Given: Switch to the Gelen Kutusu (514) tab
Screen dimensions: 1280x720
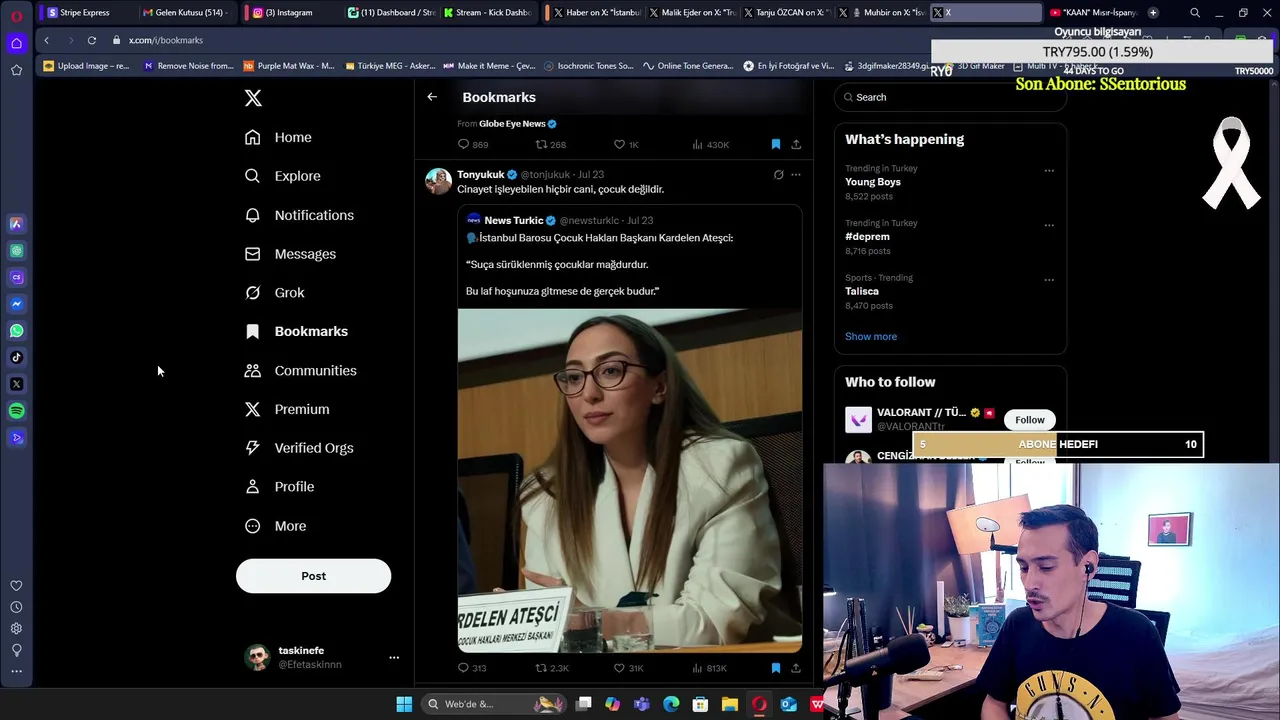Looking at the screenshot, I should pos(186,13).
